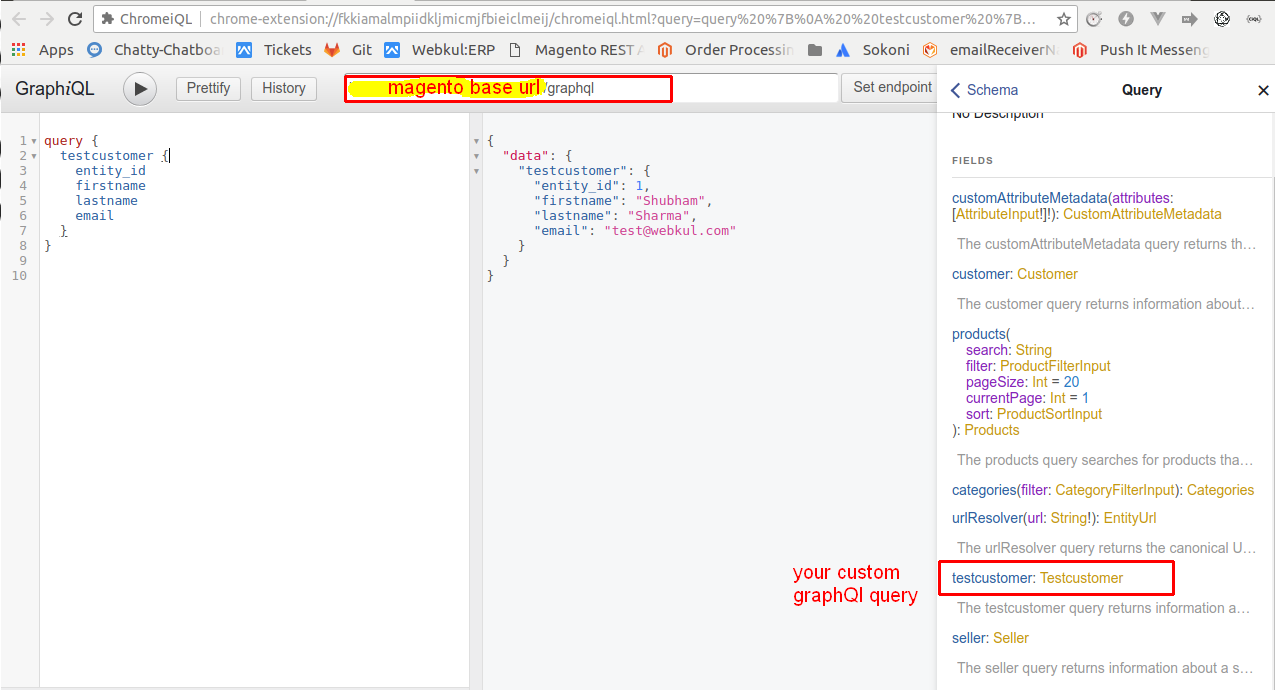This screenshot has height=690, width=1275.
Task: Click "test@webkul.com" value in results
Action: pos(669,231)
